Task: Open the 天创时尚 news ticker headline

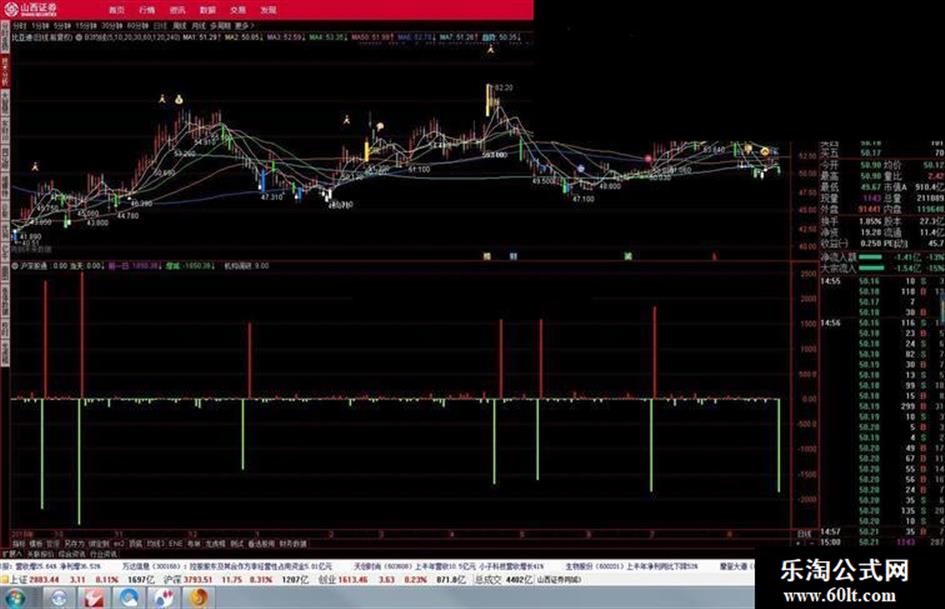Action: click(448, 567)
